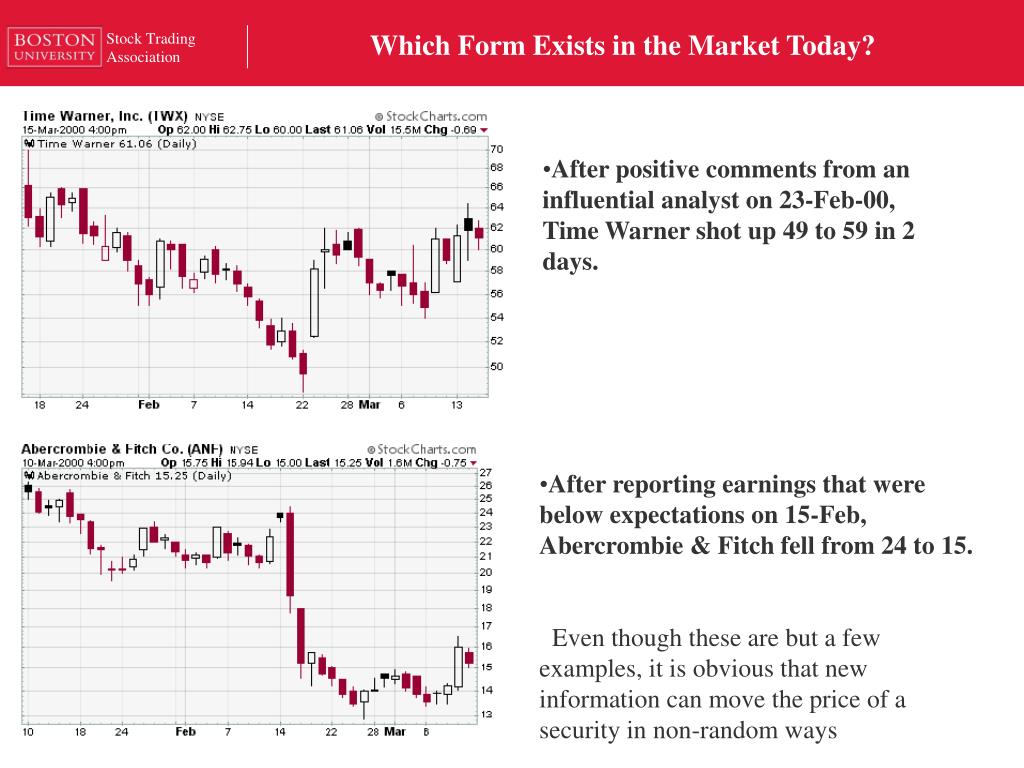
Task: Click the red down arrow beside Chg -0.69
Action: pos(483,130)
